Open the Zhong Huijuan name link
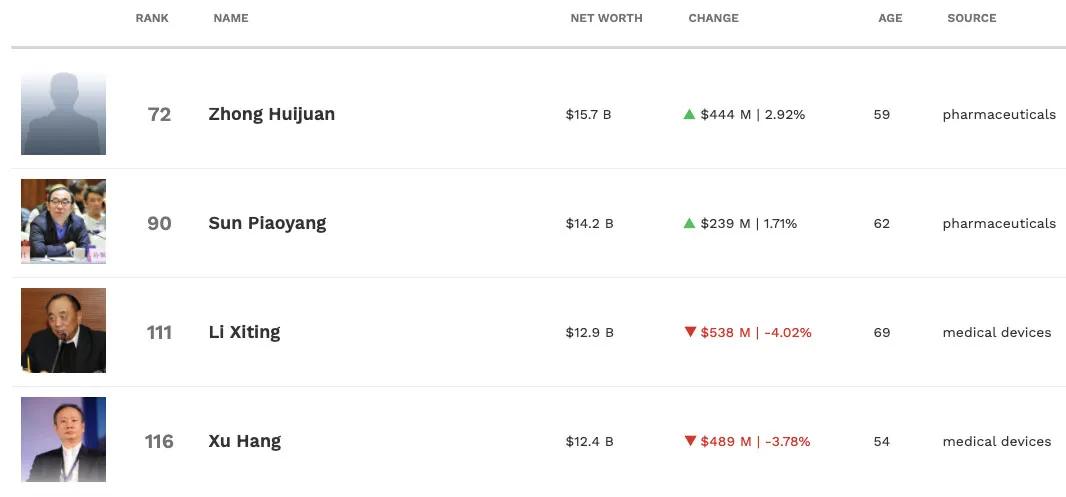The height and width of the screenshot is (497, 1066). coord(272,114)
